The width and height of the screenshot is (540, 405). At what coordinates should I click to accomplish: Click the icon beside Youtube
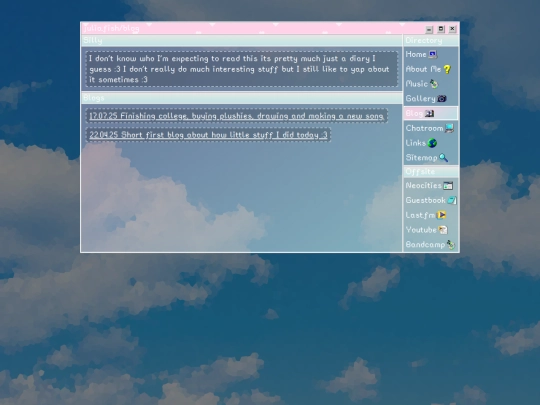pyautogui.click(x=443, y=230)
